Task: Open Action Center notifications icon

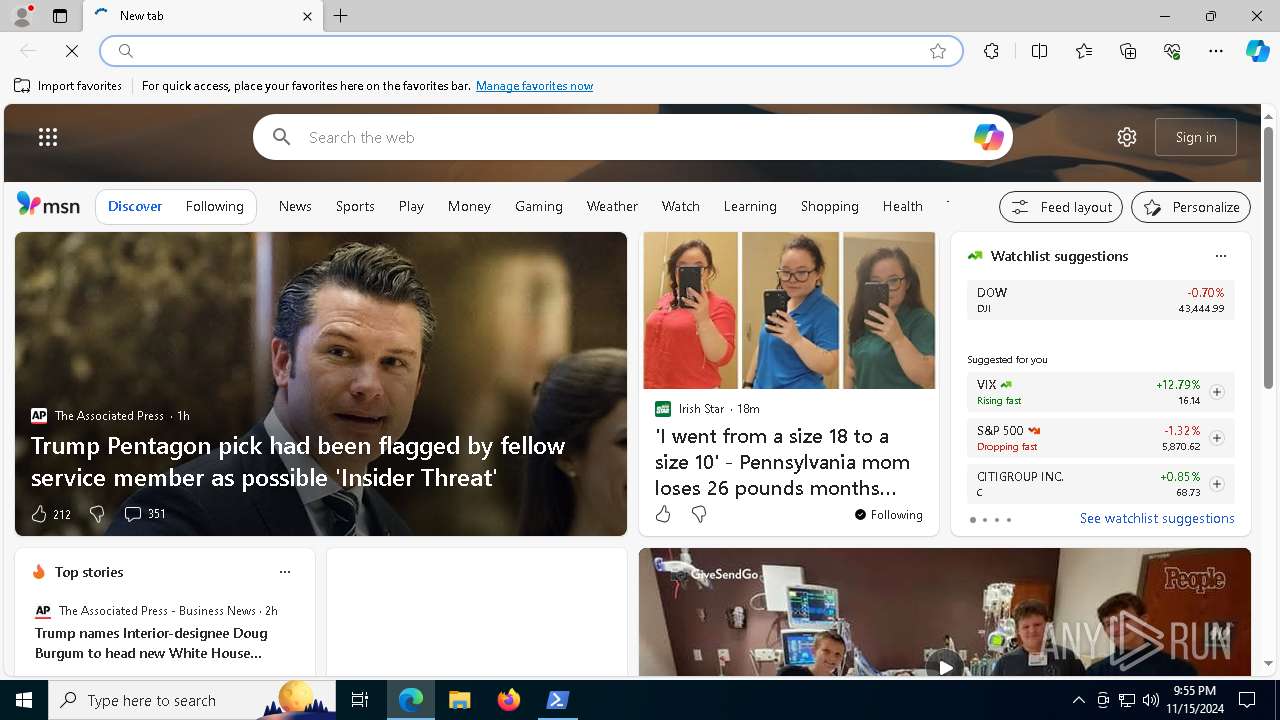Action: tap(1247, 700)
